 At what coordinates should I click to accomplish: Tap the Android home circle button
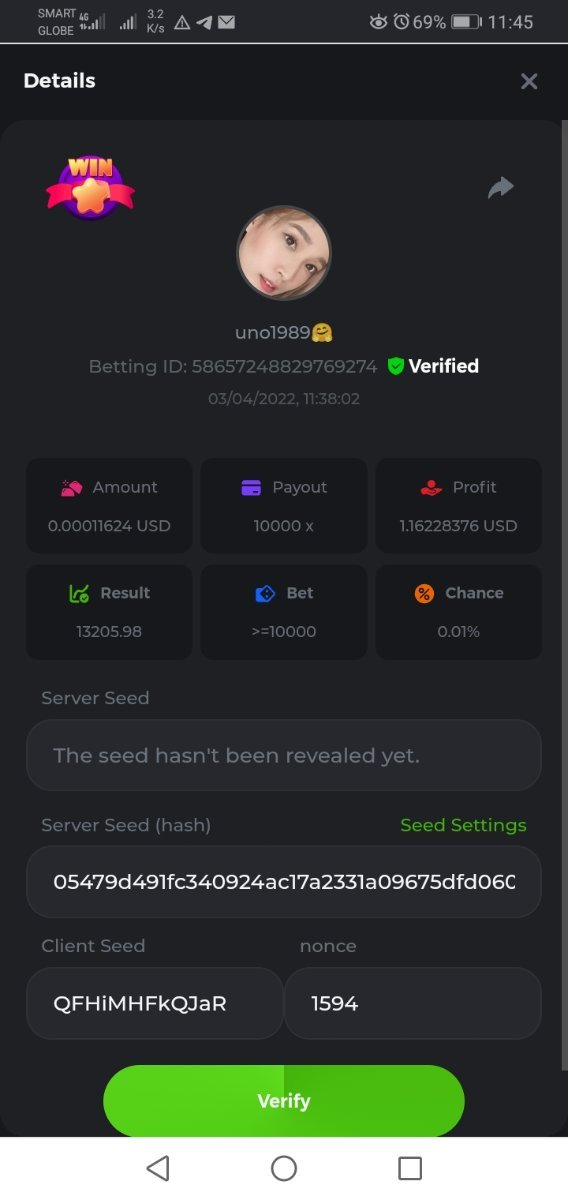pos(284,1168)
